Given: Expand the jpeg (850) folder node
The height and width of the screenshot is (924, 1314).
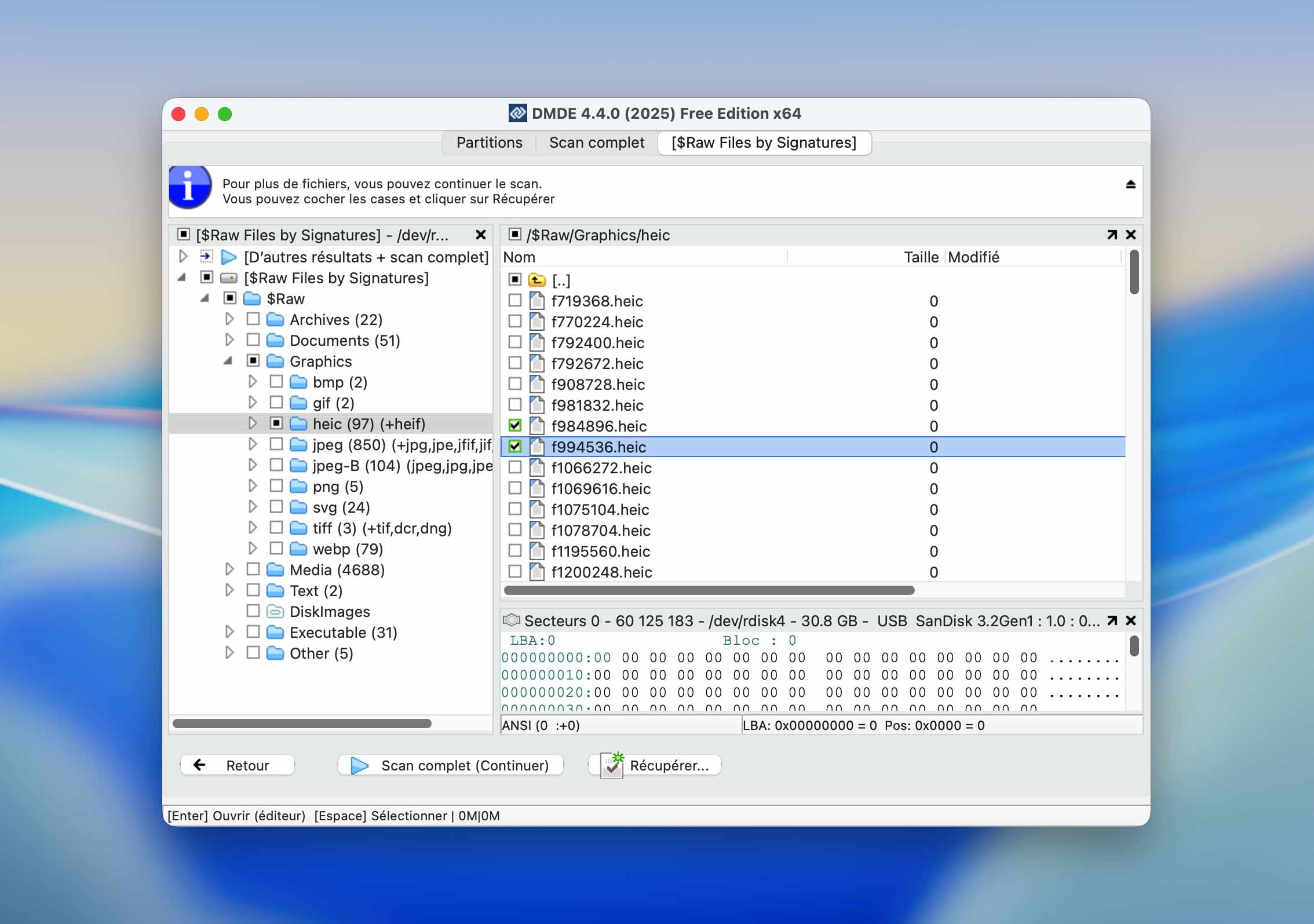Looking at the screenshot, I should pyautogui.click(x=253, y=444).
